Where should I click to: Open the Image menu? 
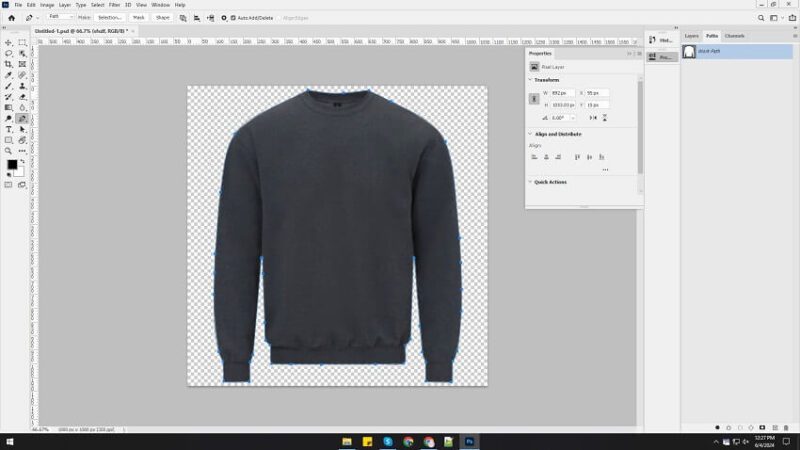click(x=47, y=5)
